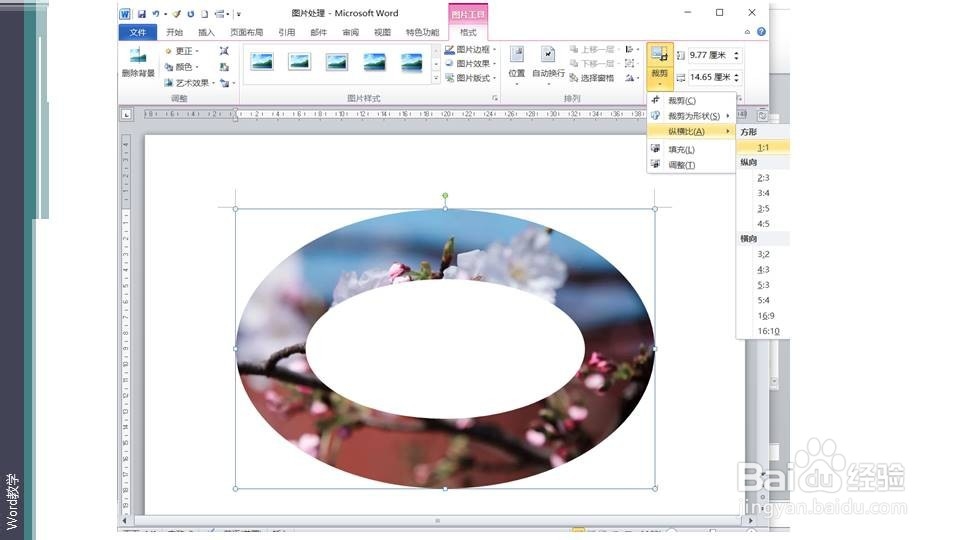Screen dimensions: 960x540
Task: Click the cropped oval flower picture
Action: click(x=445, y=348)
